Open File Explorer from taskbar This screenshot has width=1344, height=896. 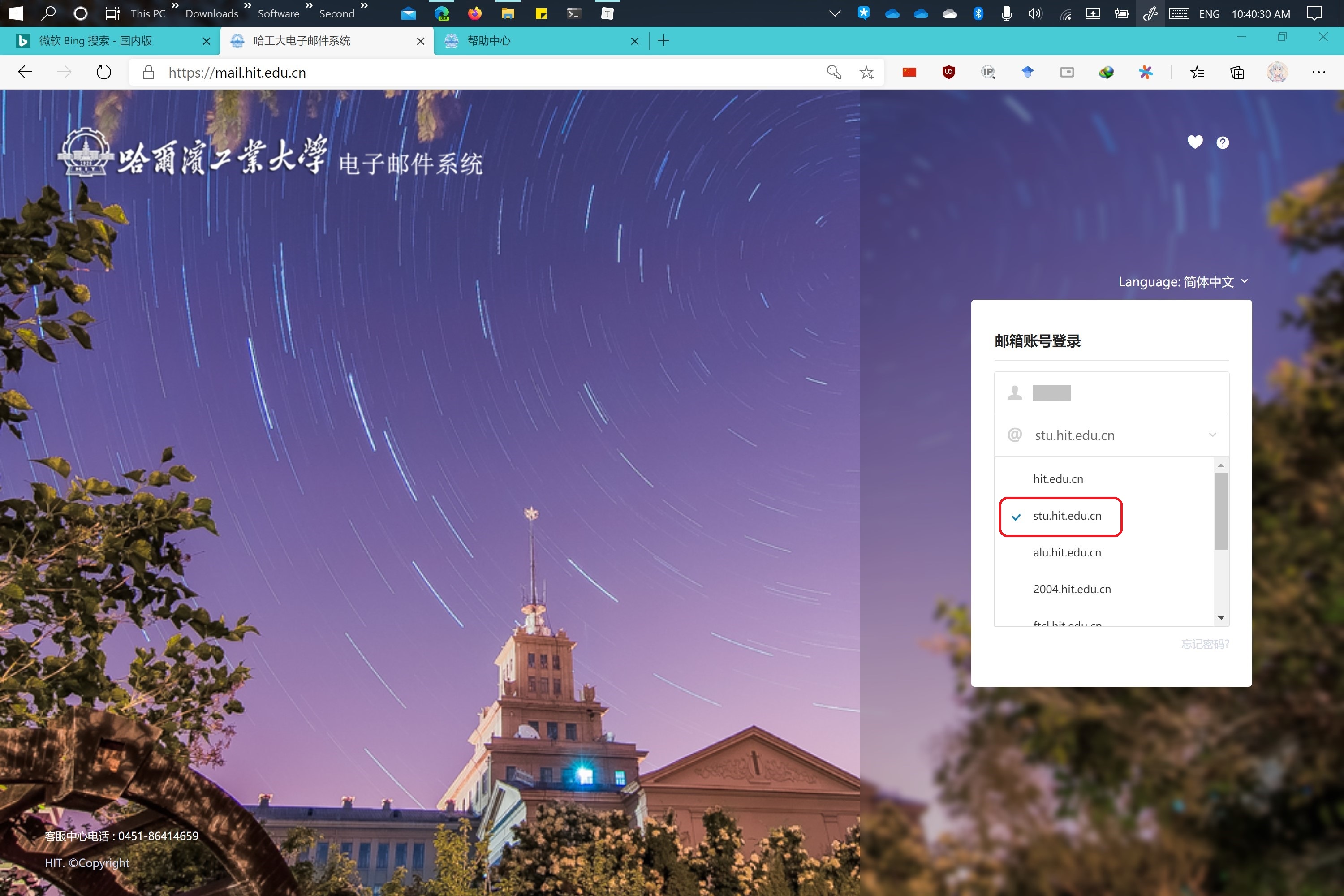point(508,14)
